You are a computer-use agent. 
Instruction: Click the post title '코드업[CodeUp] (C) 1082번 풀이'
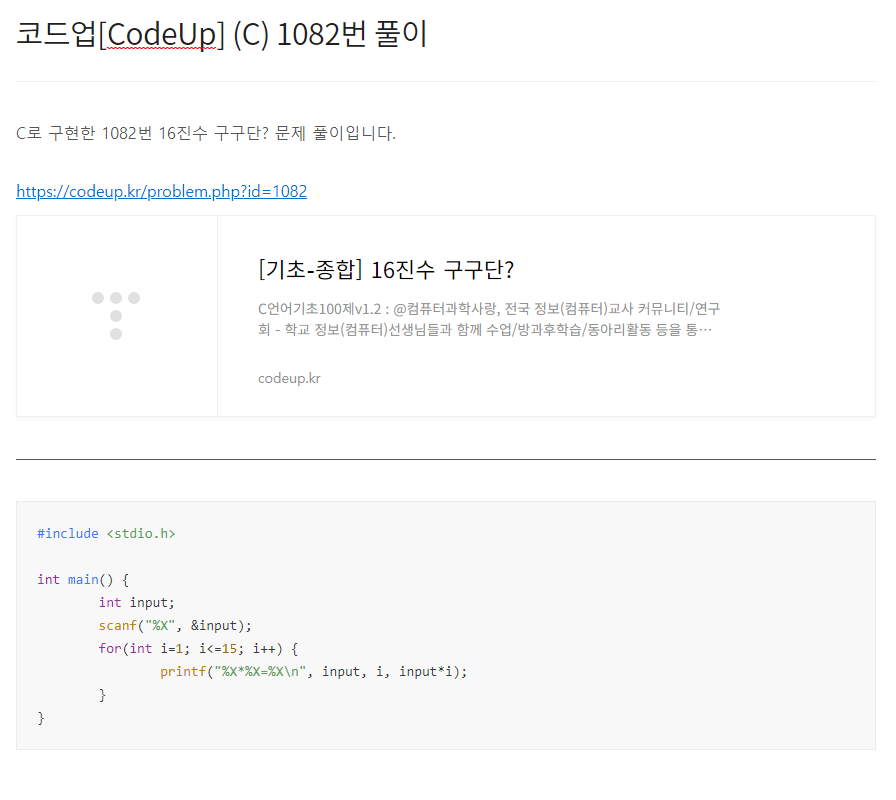point(222,34)
